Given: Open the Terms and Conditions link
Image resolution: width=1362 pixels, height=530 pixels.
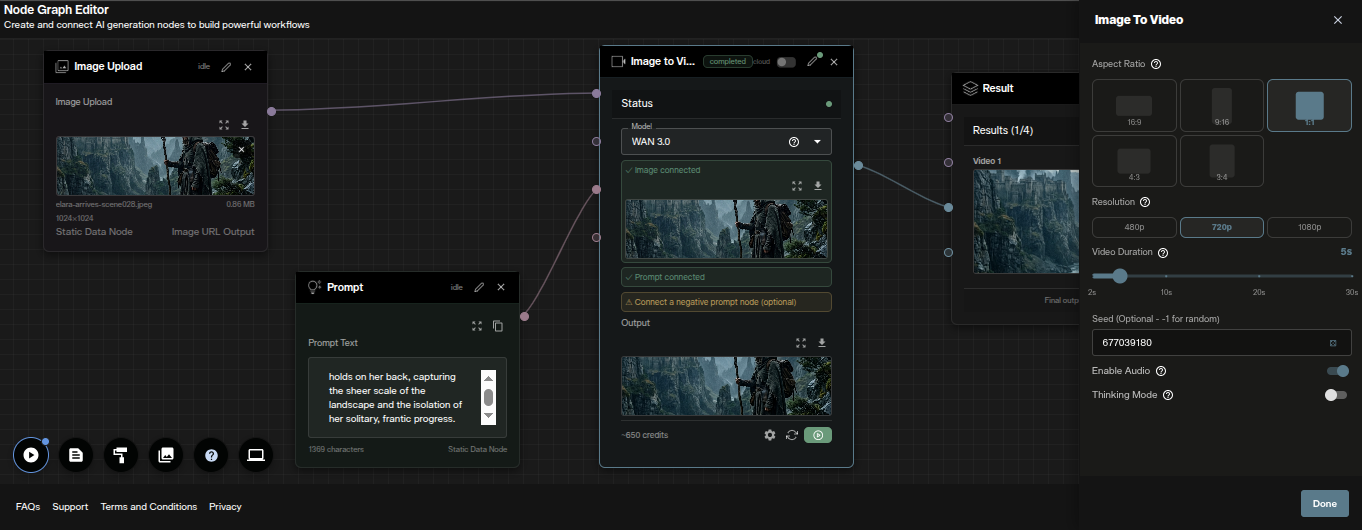Looking at the screenshot, I should pyautogui.click(x=149, y=507).
